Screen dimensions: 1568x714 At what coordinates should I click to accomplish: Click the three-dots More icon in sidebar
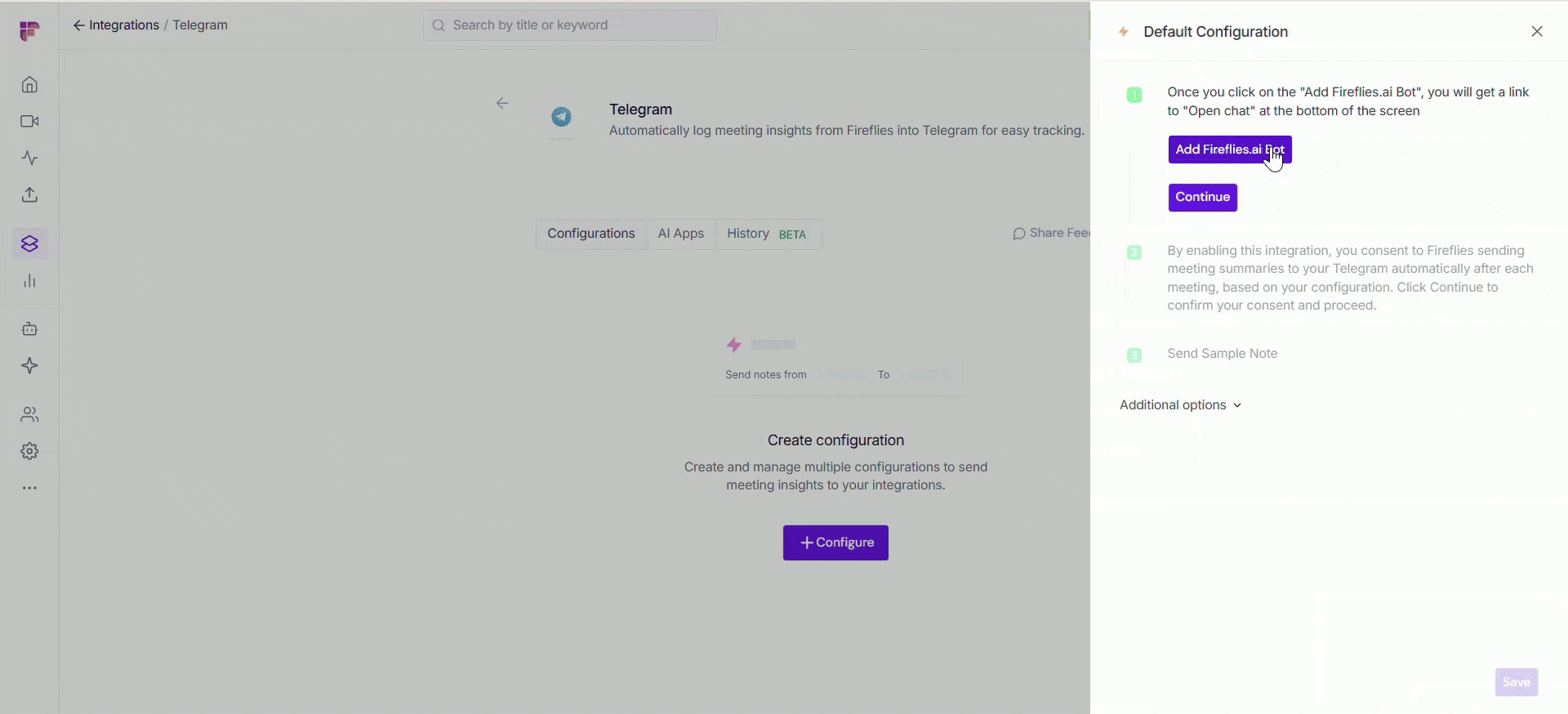coord(29,489)
